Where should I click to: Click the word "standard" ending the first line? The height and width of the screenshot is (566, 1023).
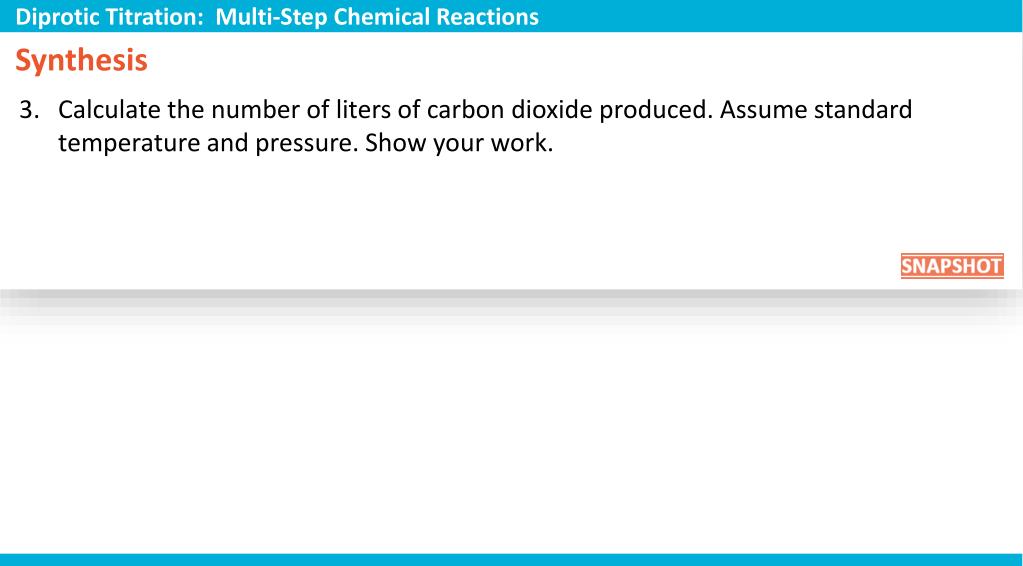click(863, 109)
